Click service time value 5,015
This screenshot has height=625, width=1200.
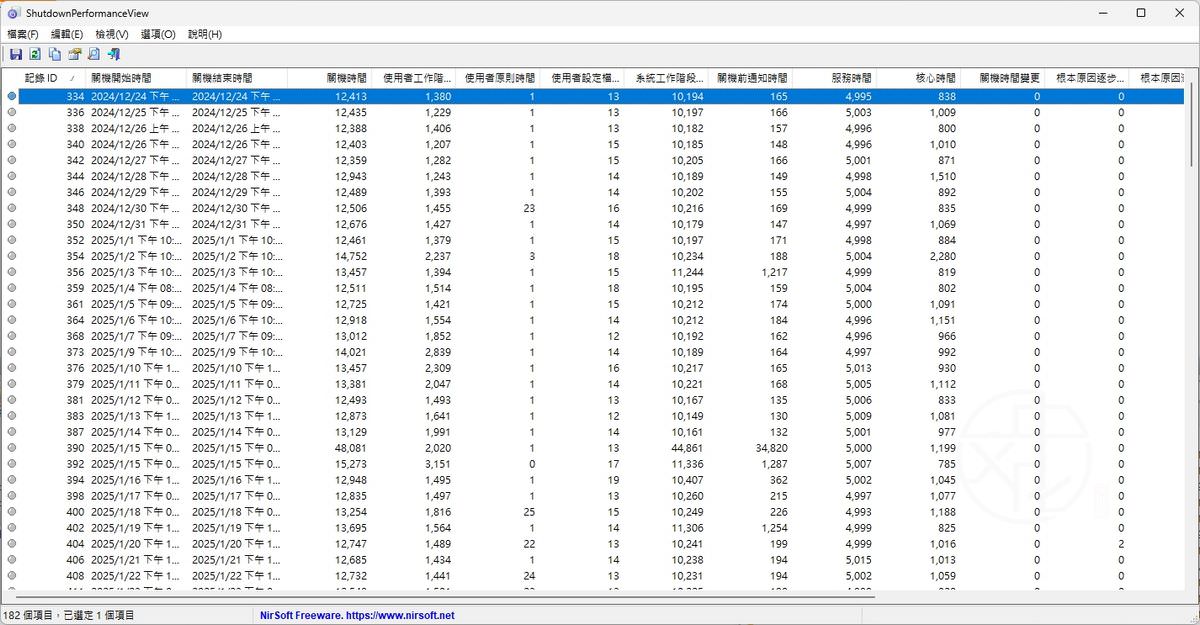click(857, 560)
